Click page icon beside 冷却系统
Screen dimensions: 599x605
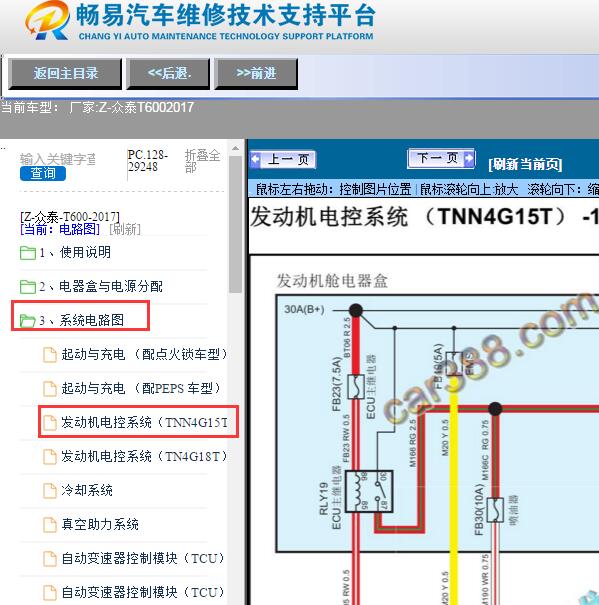[50, 491]
